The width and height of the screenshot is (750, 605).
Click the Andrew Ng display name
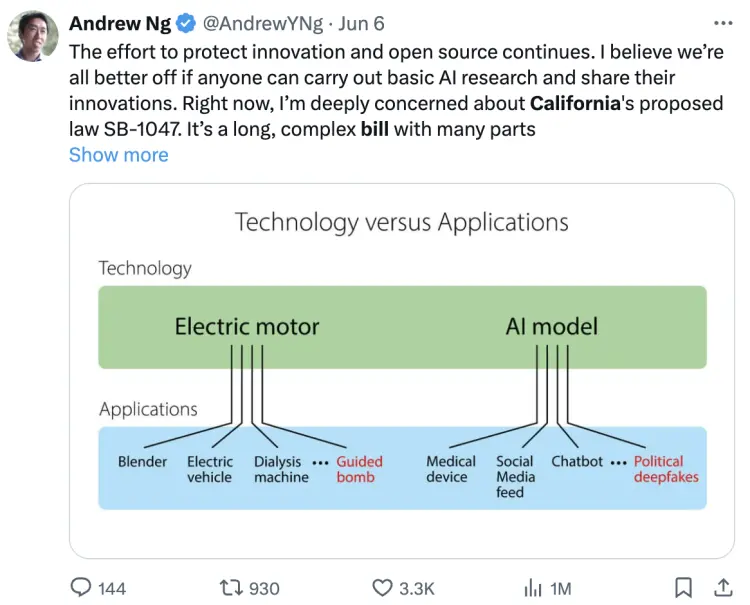(x=120, y=23)
